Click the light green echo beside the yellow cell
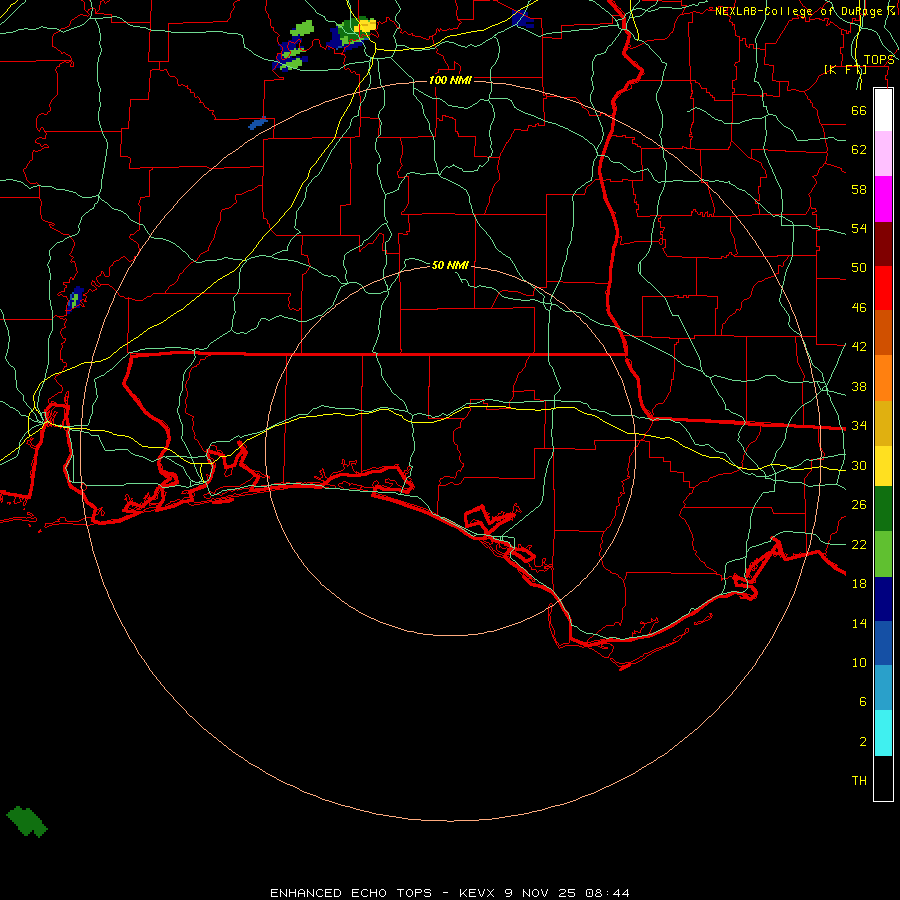The height and width of the screenshot is (900, 900). pos(302,28)
